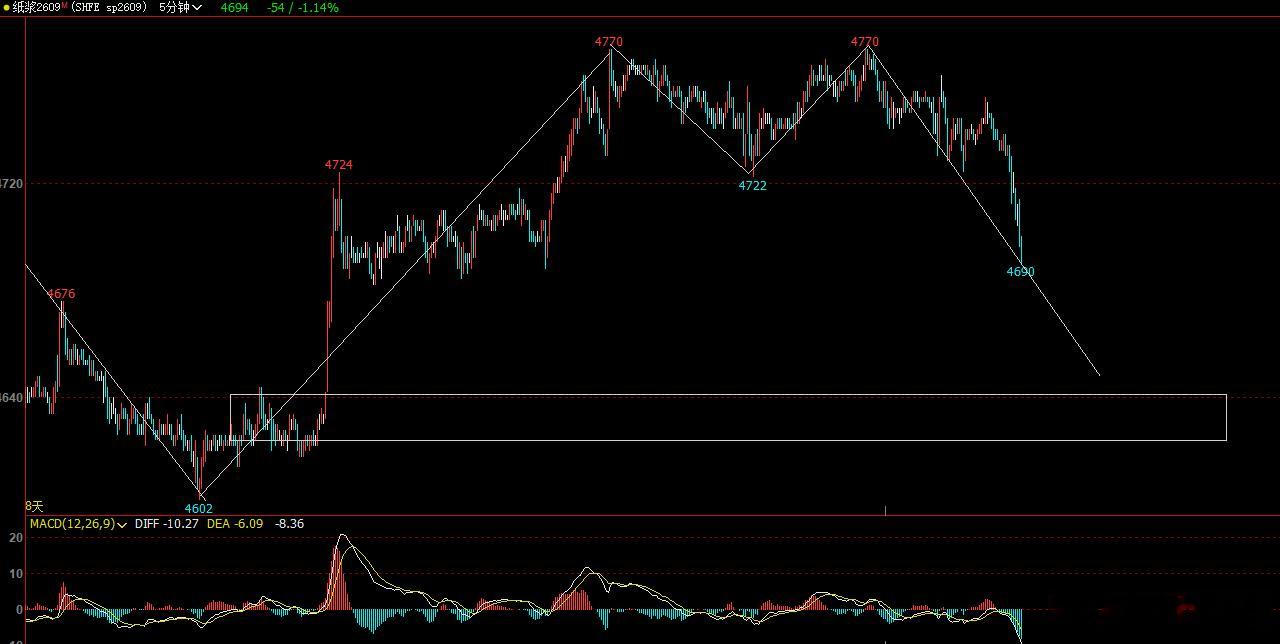
Task: Click the -8.36 MACD histogram value
Action: click(289, 523)
